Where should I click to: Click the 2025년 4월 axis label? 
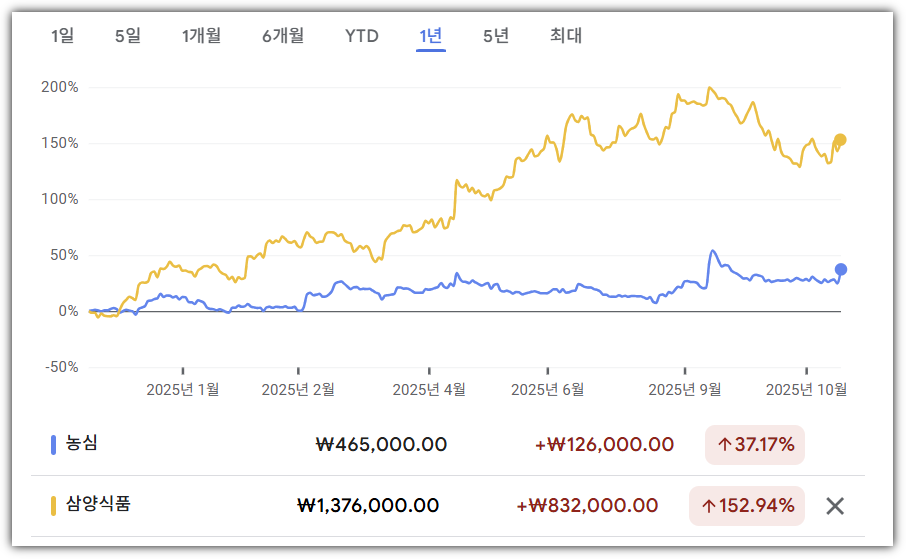tap(429, 390)
